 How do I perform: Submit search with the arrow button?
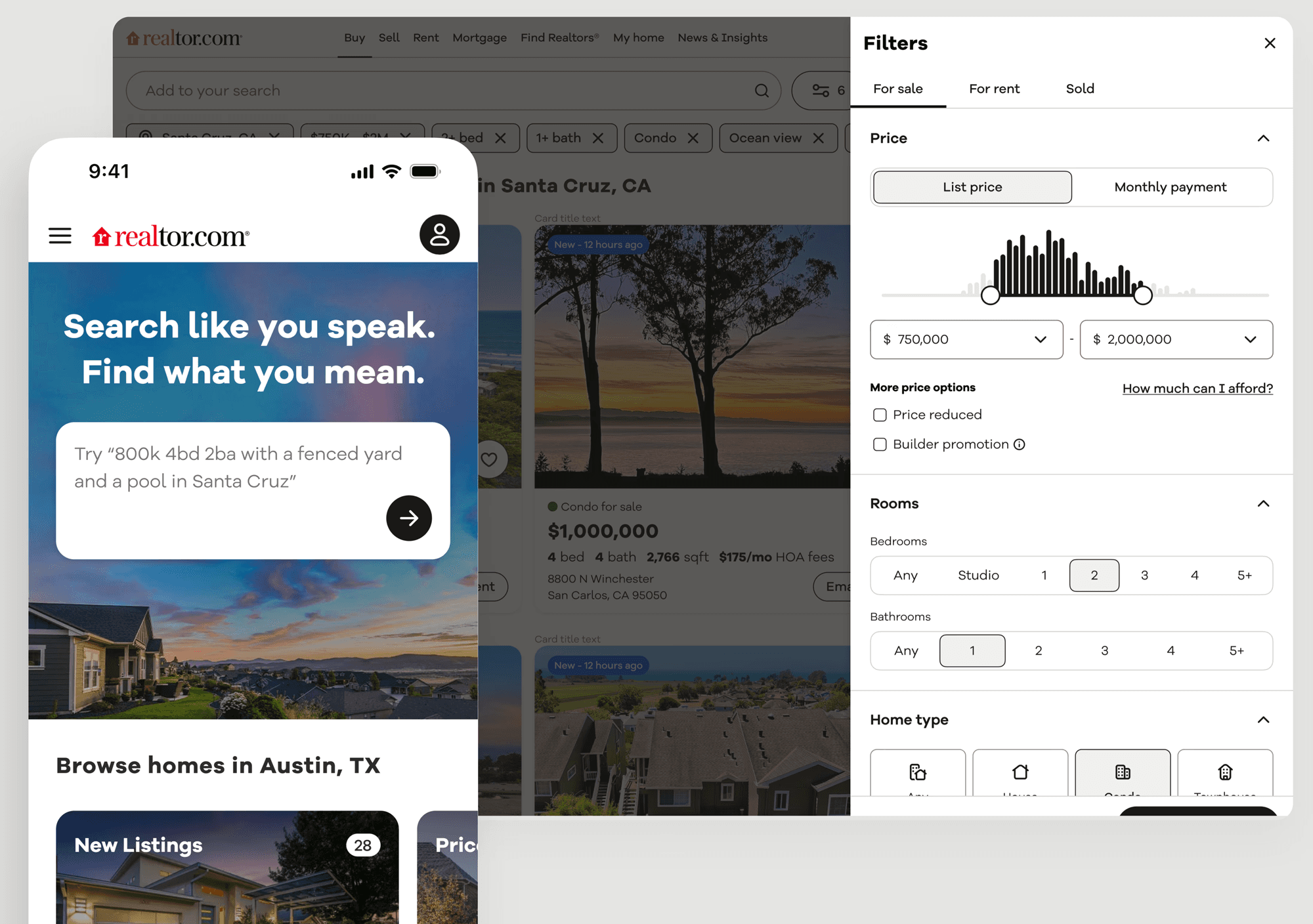click(x=408, y=518)
